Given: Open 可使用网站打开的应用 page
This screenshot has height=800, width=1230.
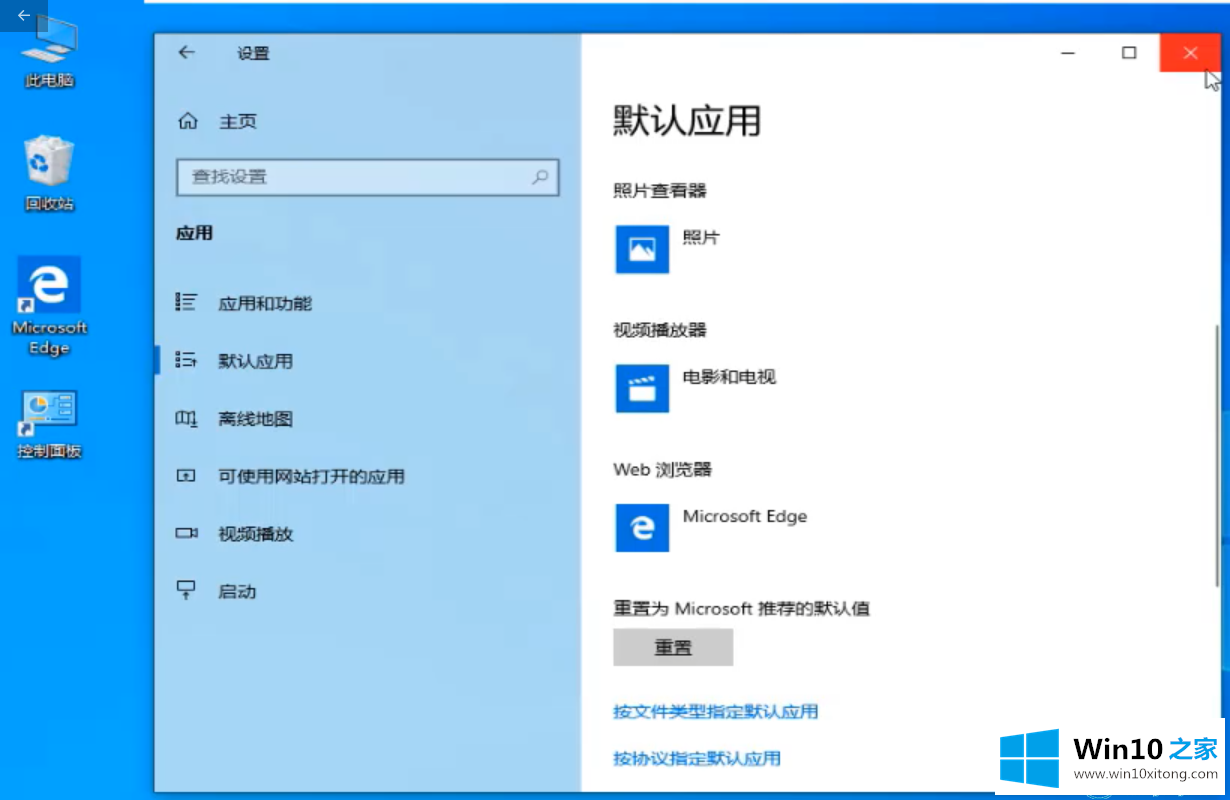Looking at the screenshot, I should (x=312, y=477).
